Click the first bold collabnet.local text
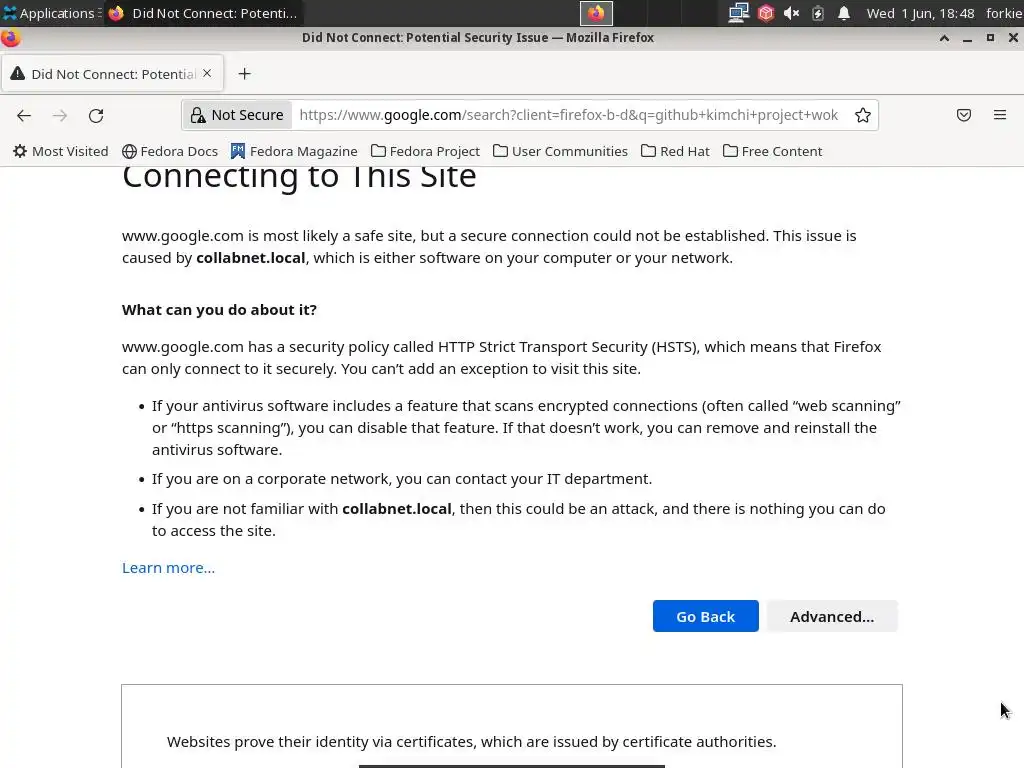The image size is (1024, 768). click(251, 258)
